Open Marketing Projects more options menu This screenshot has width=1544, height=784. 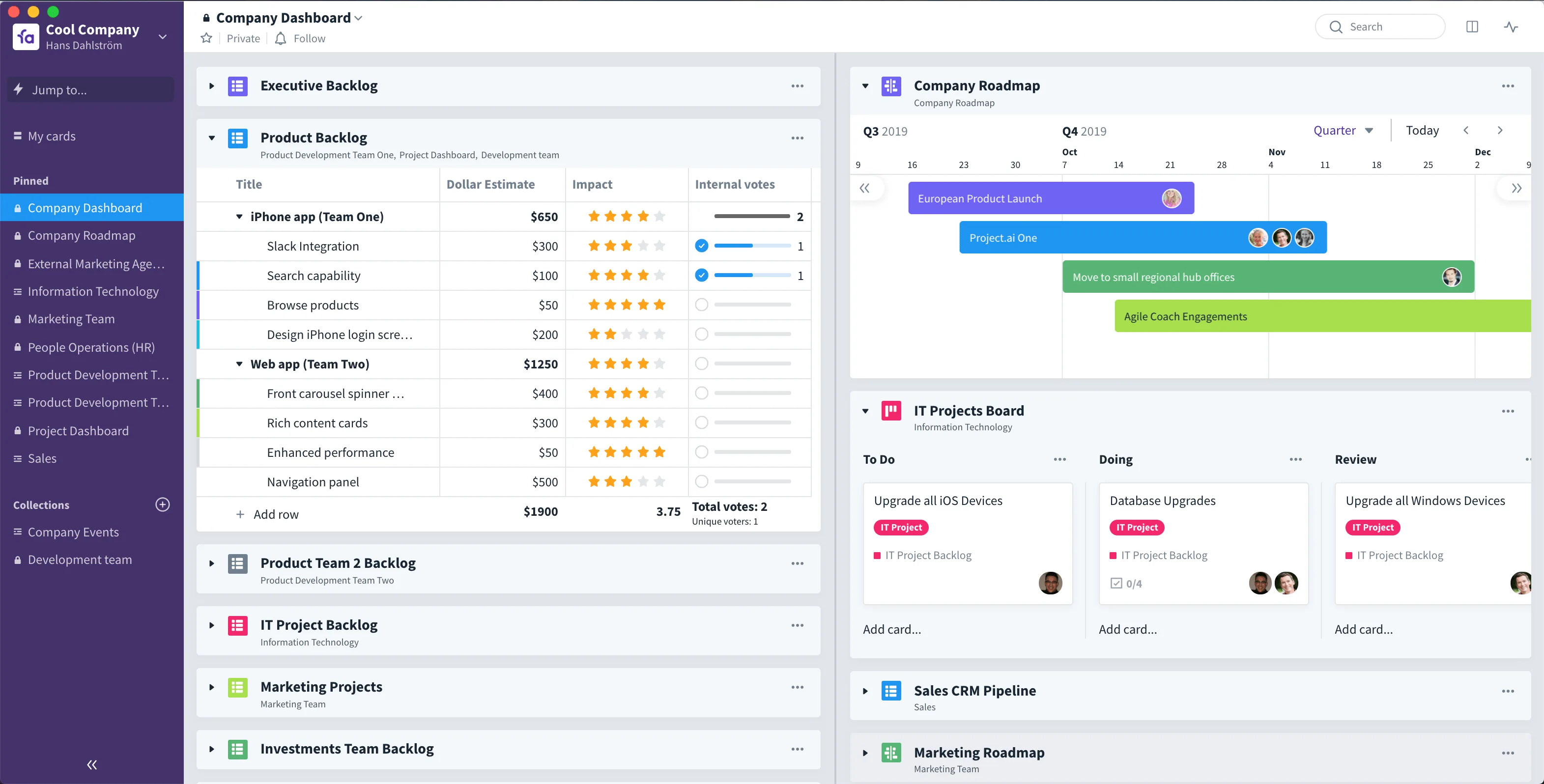pyautogui.click(x=797, y=687)
